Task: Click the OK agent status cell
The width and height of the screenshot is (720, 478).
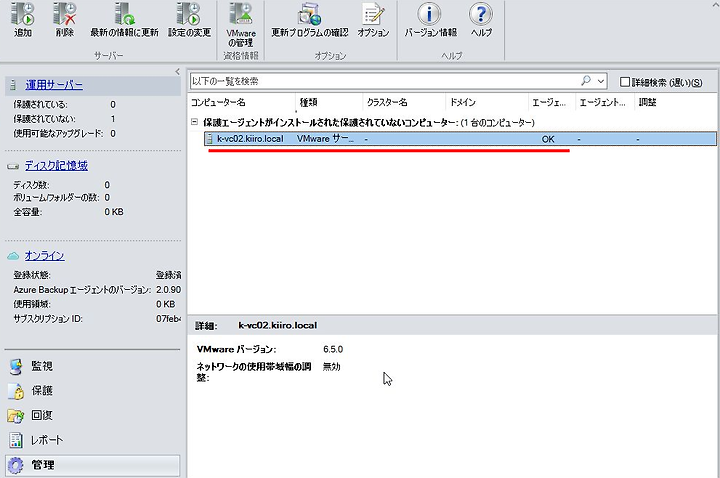Action: tap(548, 139)
